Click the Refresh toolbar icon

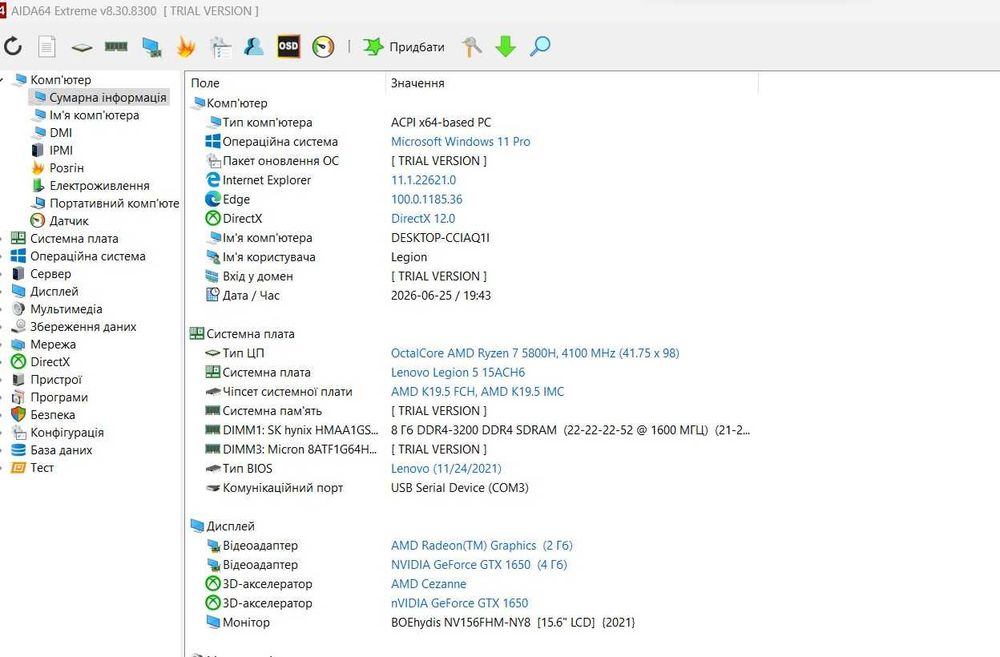pyautogui.click(x=13, y=47)
